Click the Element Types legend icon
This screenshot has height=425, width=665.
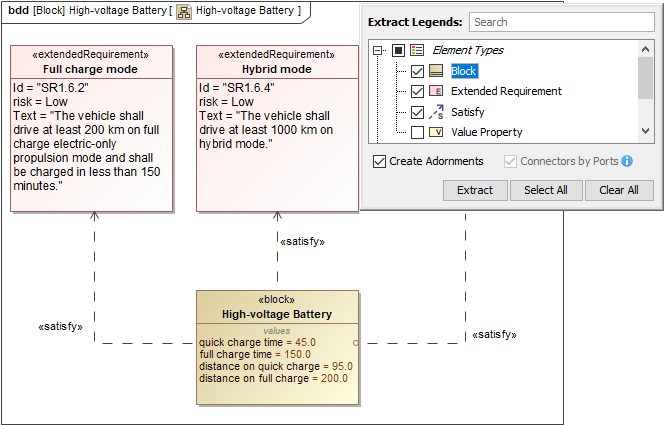coord(418,50)
